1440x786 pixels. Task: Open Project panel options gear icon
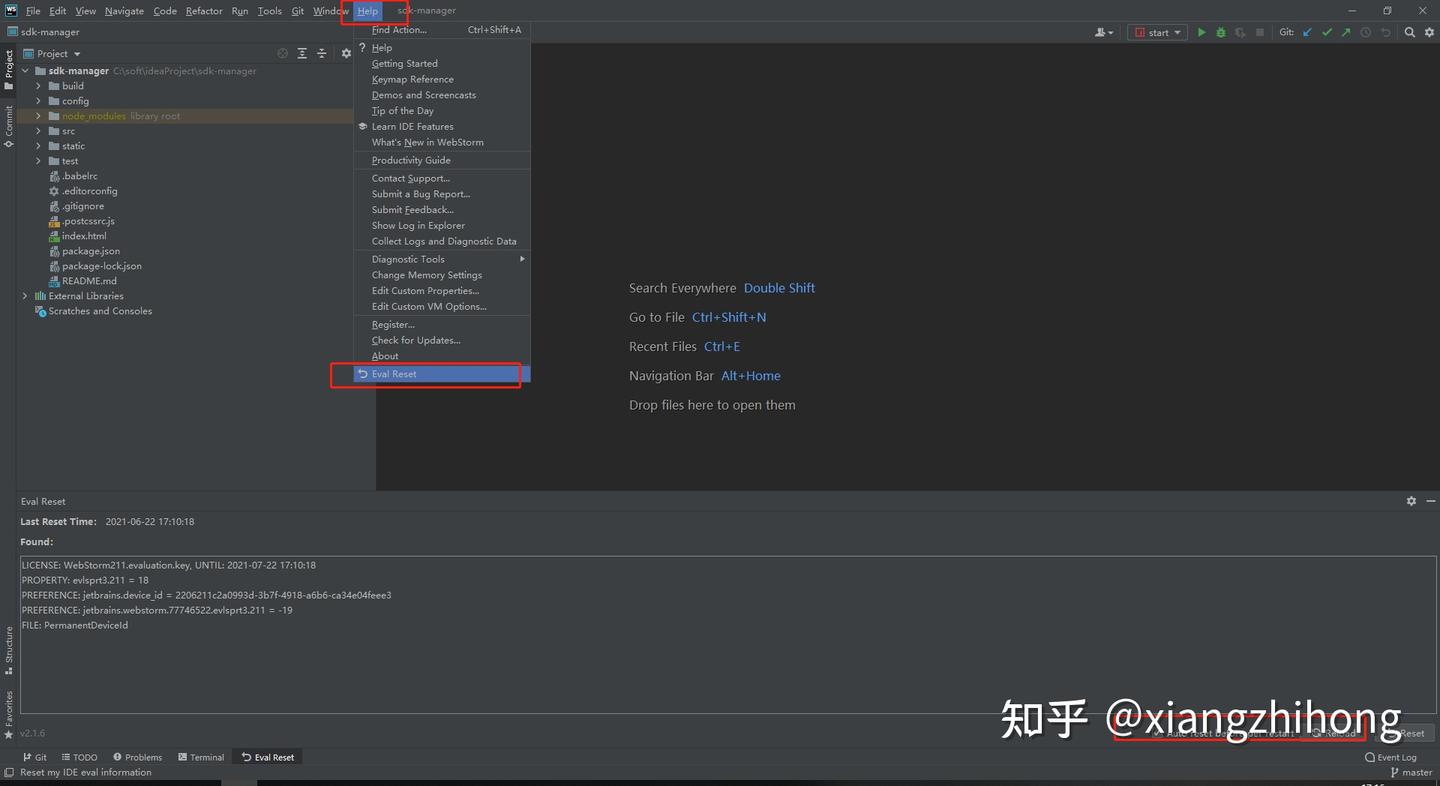pos(346,53)
